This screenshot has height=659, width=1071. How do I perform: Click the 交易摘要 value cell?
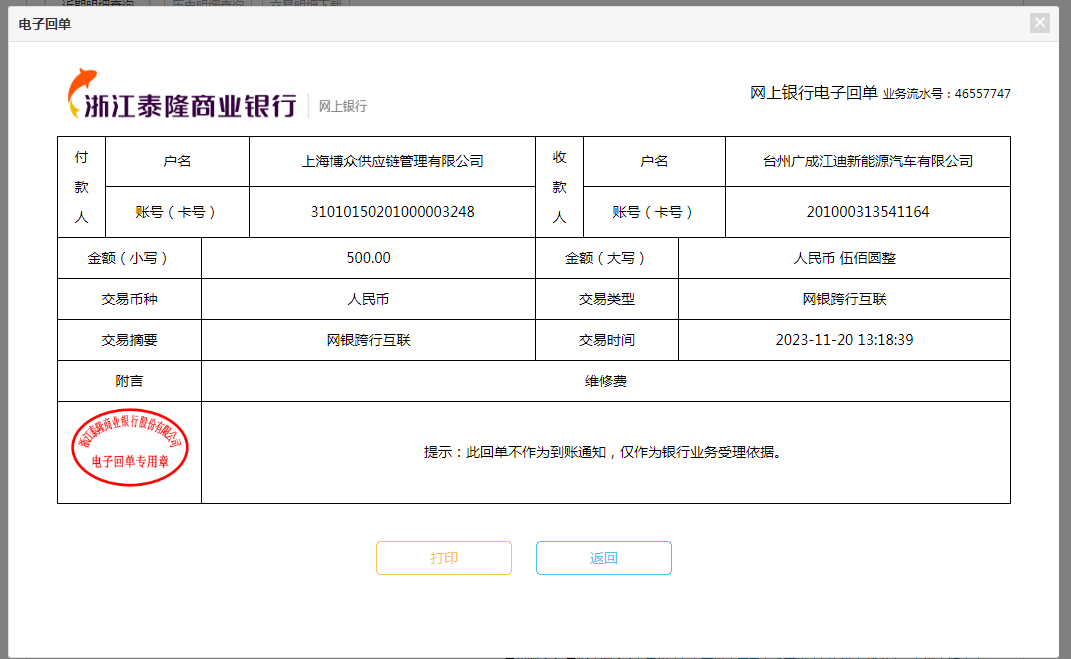[x=368, y=340]
